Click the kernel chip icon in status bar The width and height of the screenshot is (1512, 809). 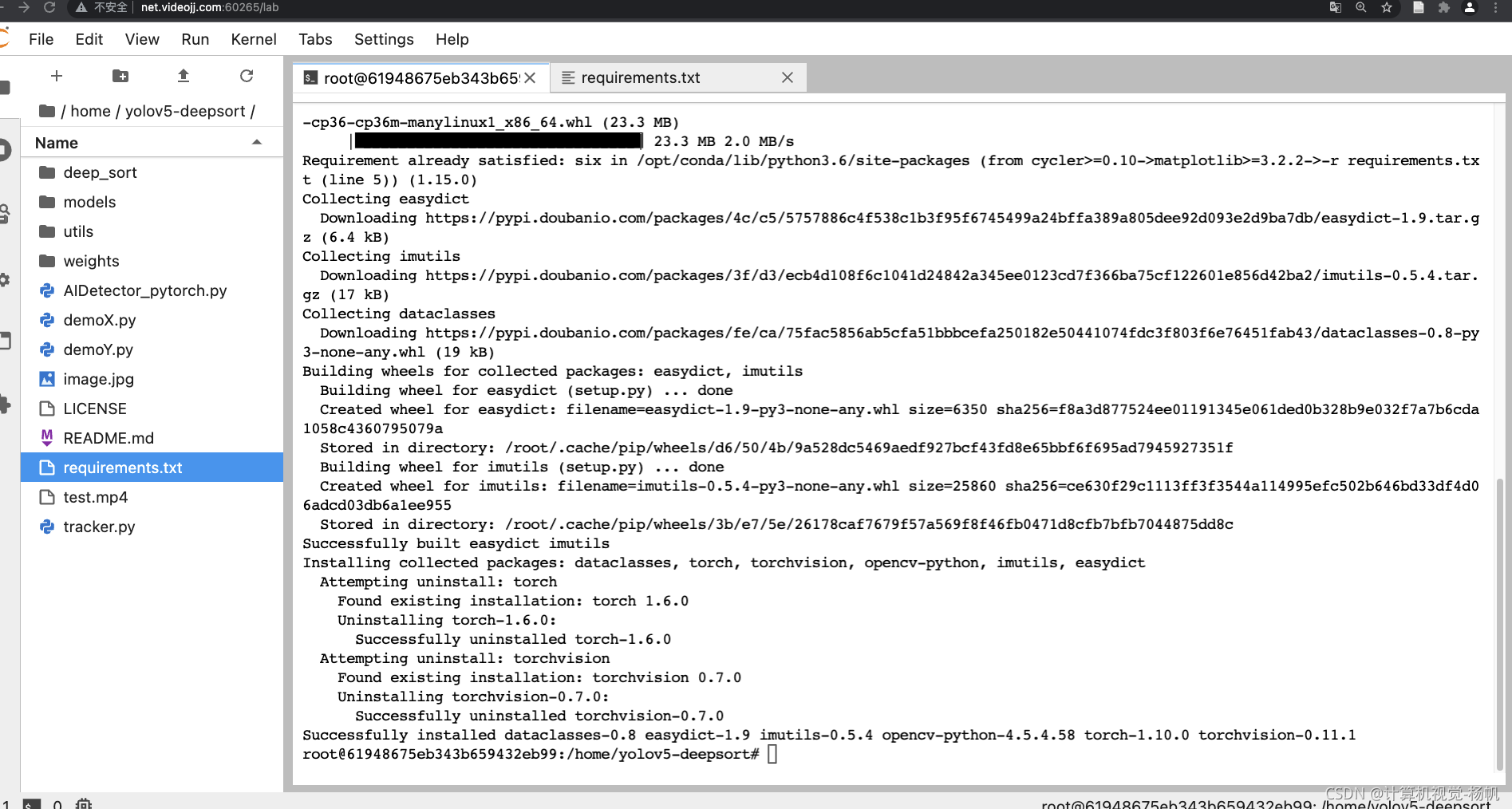[x=84, y=803]
